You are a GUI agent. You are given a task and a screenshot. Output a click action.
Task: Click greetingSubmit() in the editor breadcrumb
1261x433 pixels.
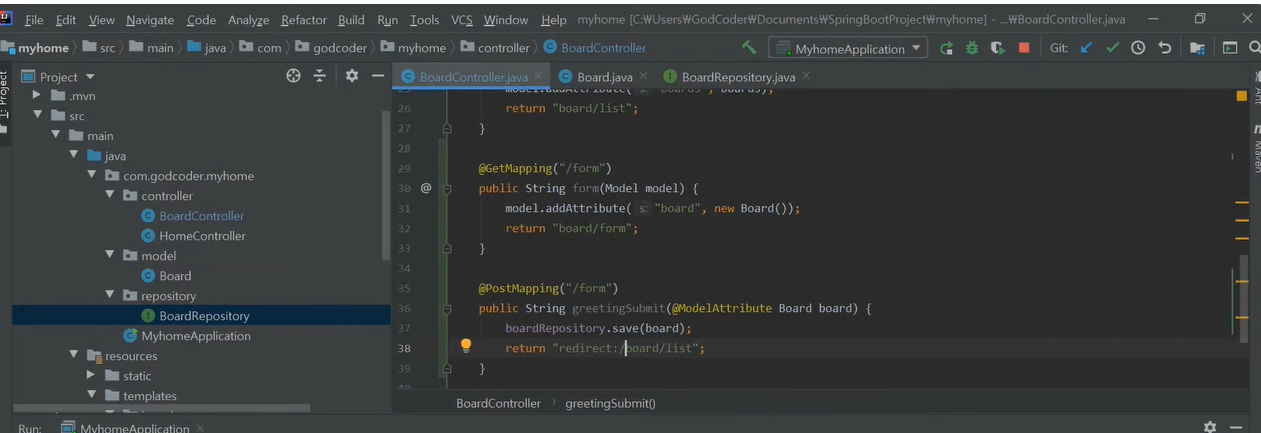(x=610, y=403)
